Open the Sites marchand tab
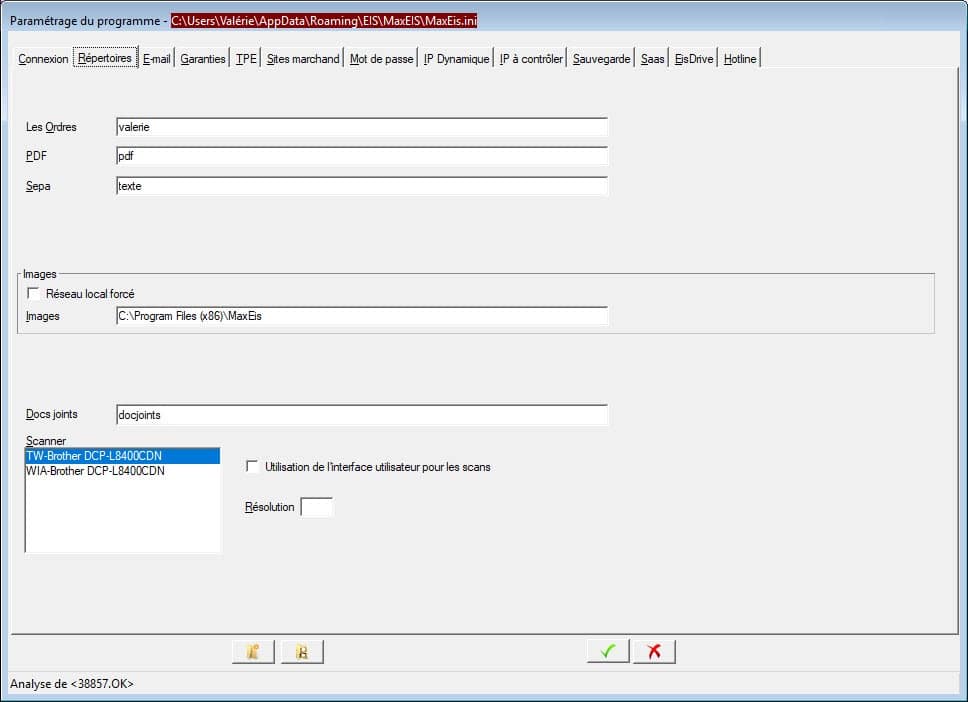The height and width of the screenshot is (702, 968). [303, 59]
